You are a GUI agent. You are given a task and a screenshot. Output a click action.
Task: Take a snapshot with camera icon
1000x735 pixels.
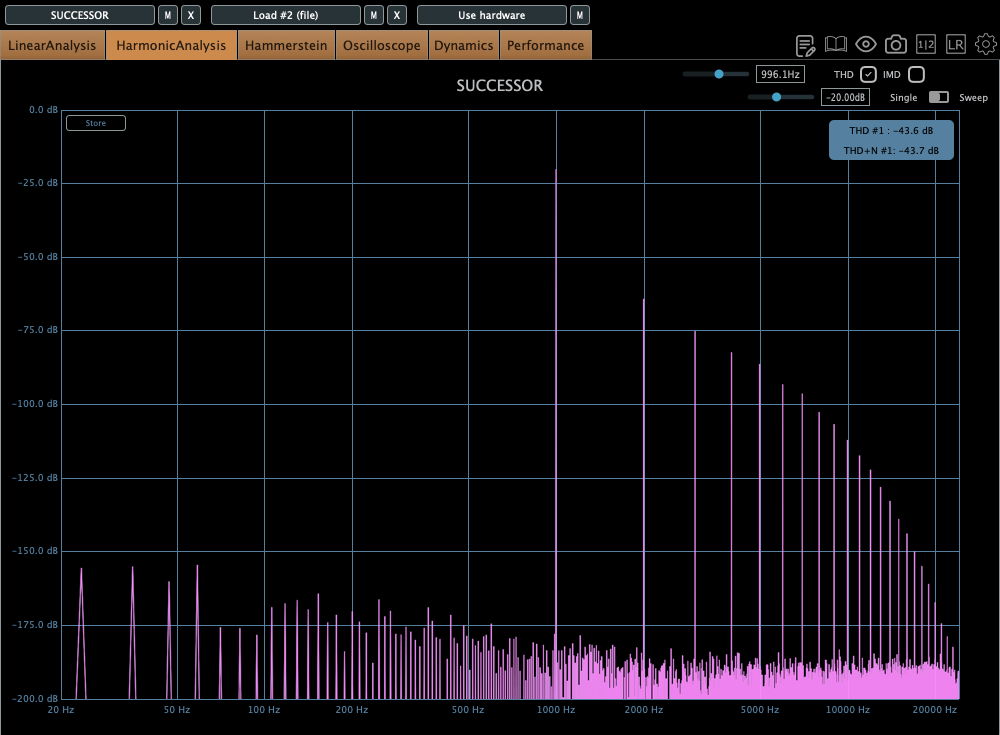(896, 45)
